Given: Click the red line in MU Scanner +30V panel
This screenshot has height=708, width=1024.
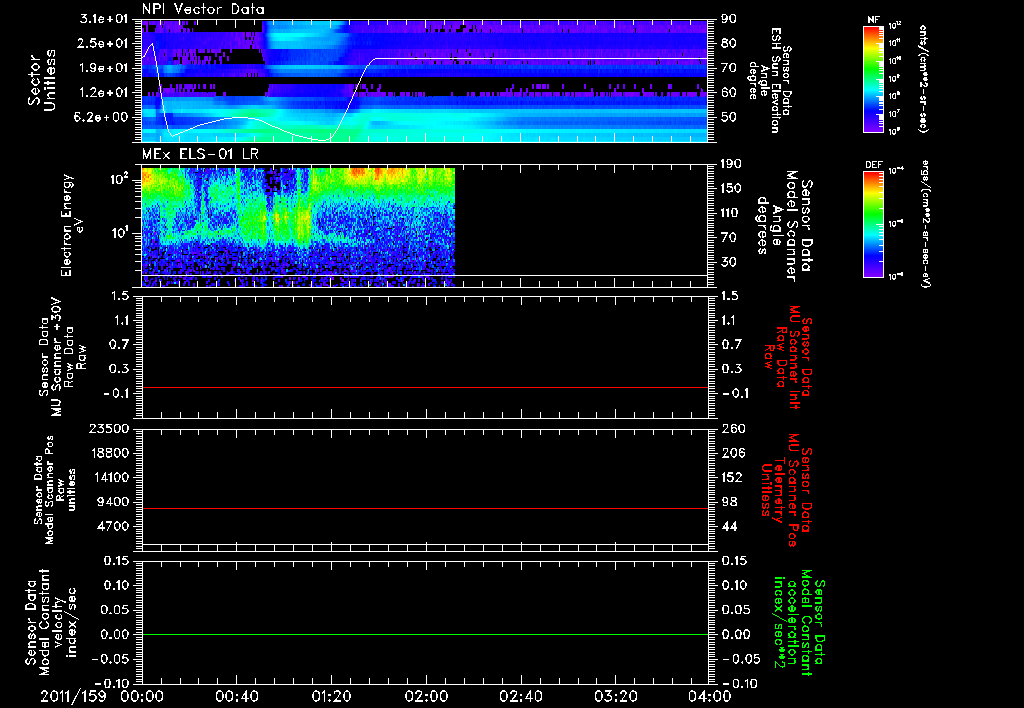Looking at the screenshot, I should [x=425, y=387].
